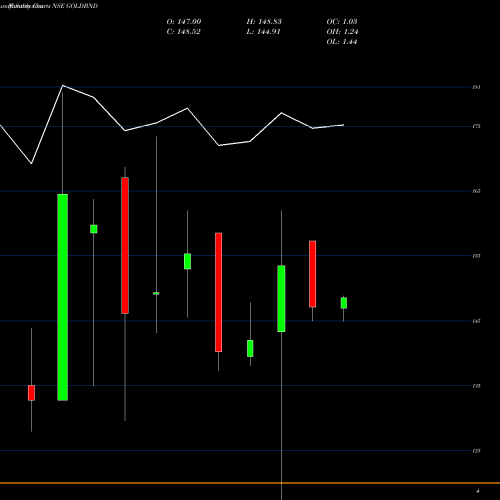
Task: Click the 'OH: 1.24' value
Action: [x=342, y=32]
